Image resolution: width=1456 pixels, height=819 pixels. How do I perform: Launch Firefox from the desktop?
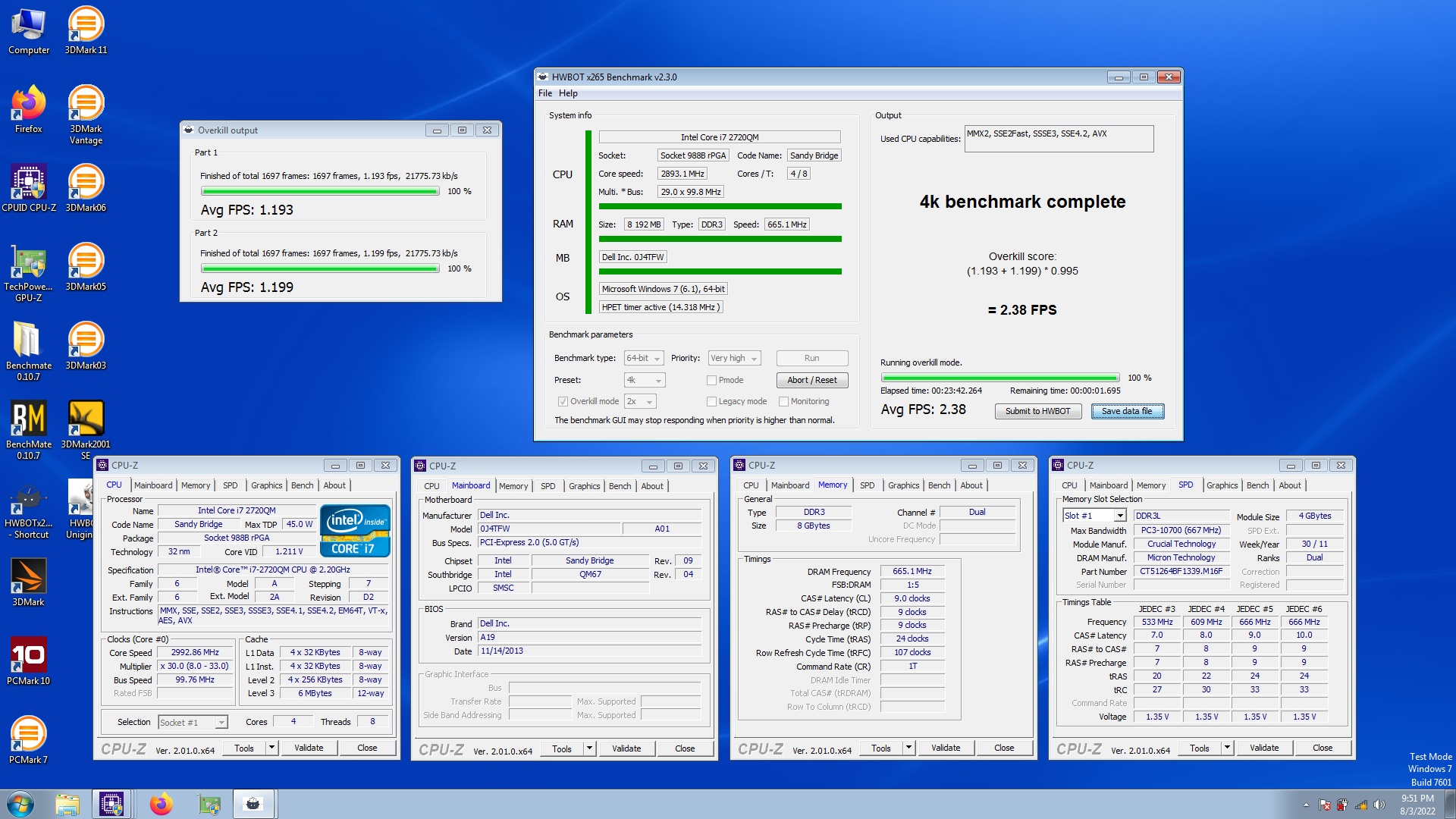(x=29, y=109)
